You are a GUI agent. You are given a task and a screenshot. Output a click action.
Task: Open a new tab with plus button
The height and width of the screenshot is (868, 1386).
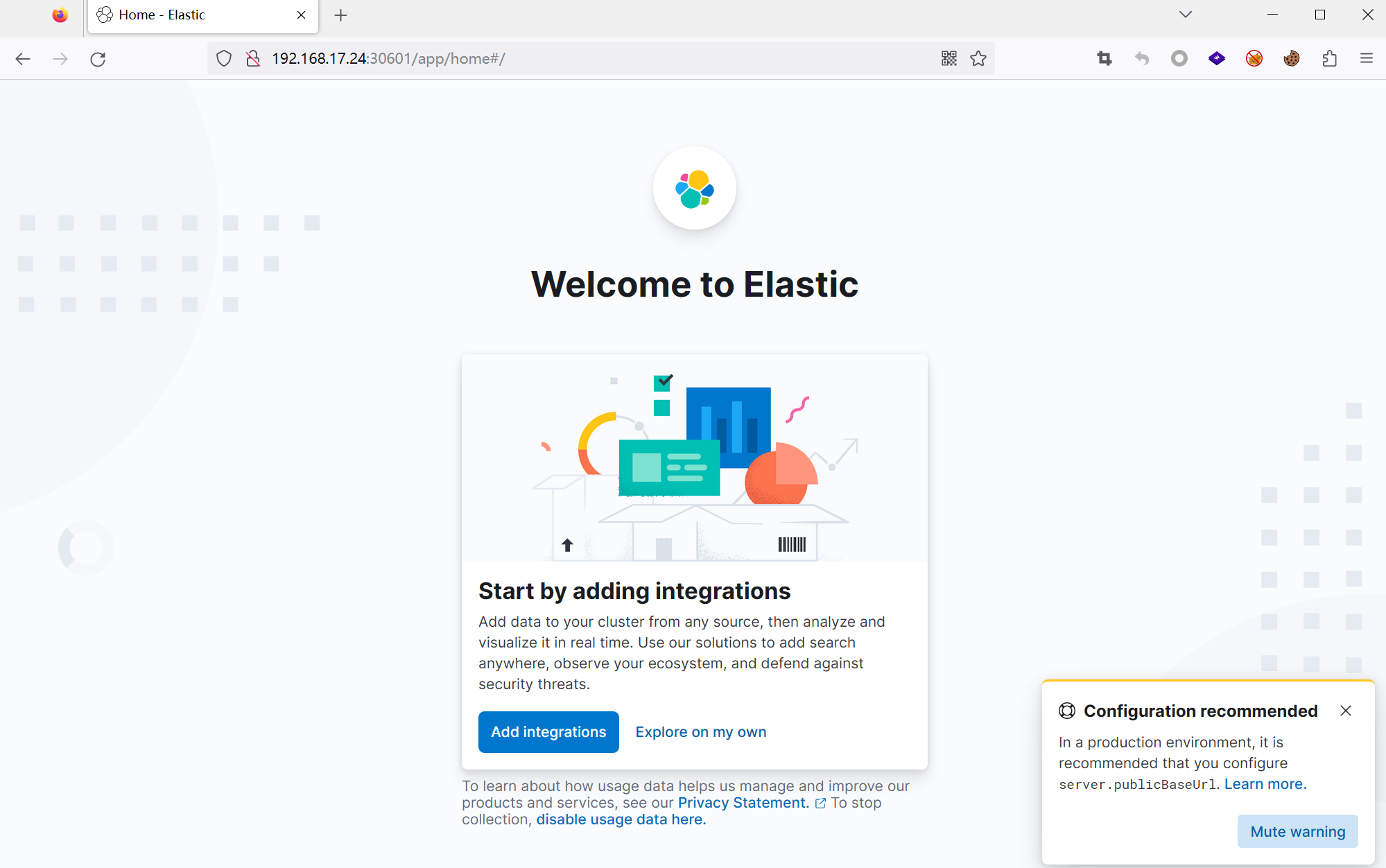click(340, 15)
